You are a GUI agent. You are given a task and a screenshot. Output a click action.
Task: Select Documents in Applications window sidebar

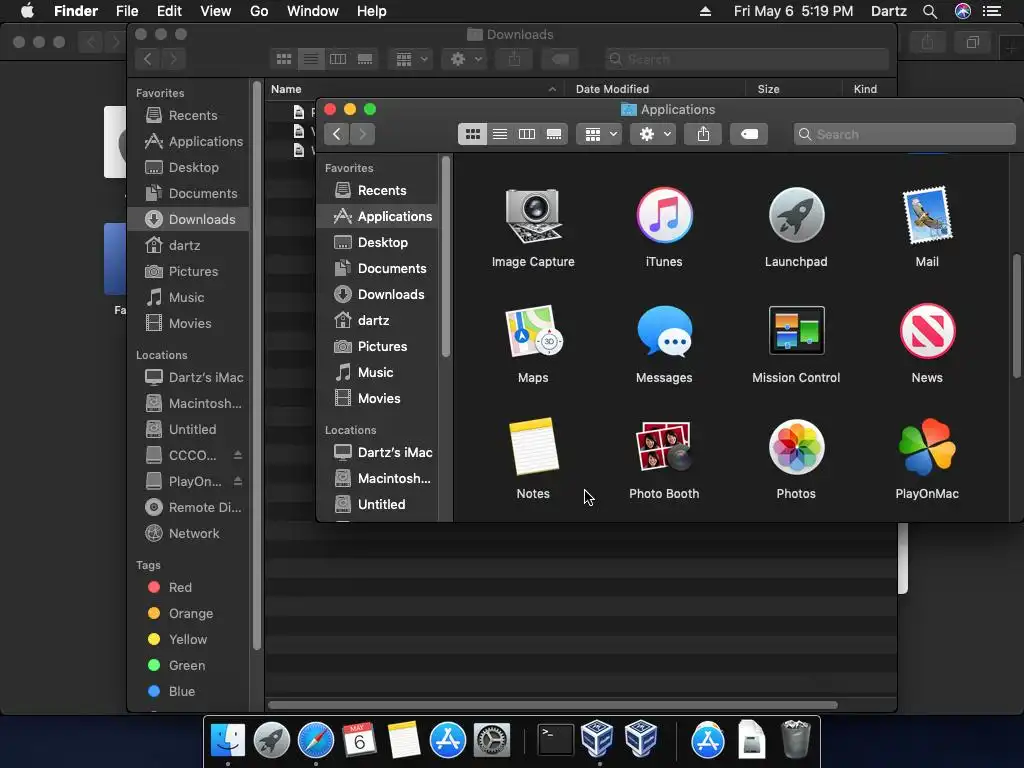click(379, 268)
